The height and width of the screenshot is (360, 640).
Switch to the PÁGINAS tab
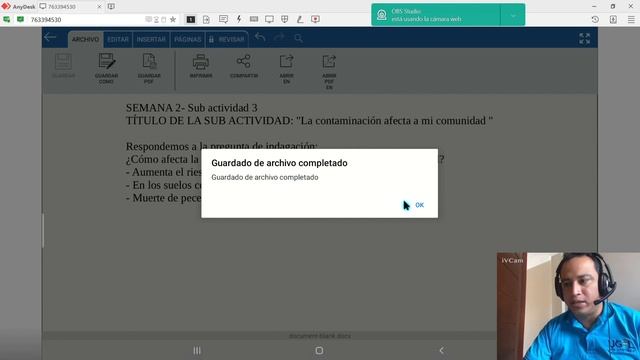pos(187,40)
